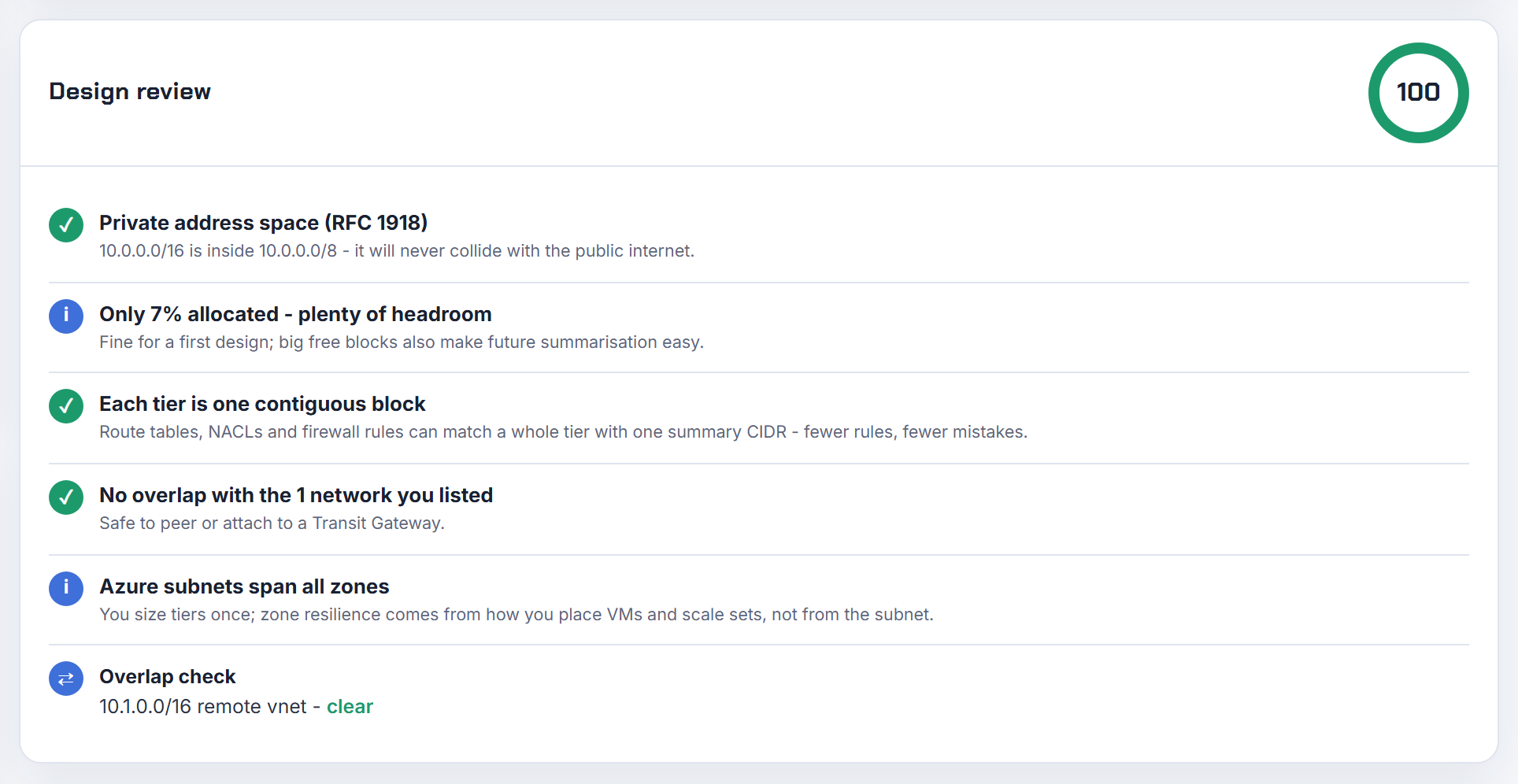Click the green check icon beside Private address space
The height and width of the screenshot is (784, 1518).
pyautogui.click(x=66, y=225)
